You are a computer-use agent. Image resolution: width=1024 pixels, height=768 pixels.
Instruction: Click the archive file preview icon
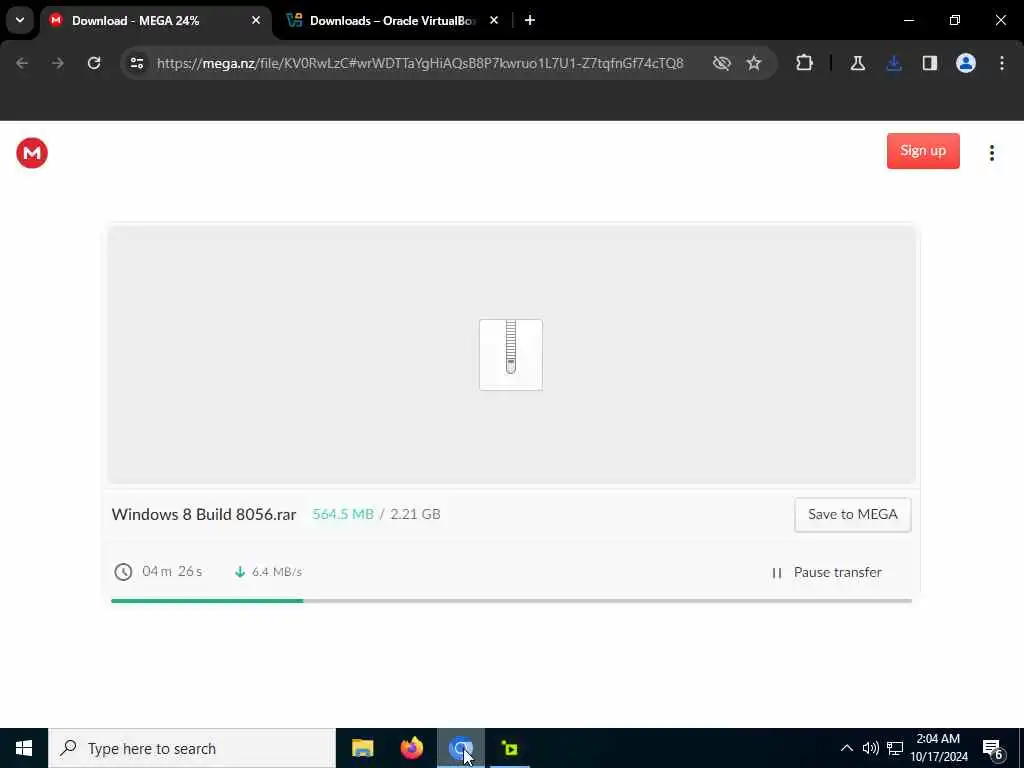pyautogui.click(x=511, y=355)
